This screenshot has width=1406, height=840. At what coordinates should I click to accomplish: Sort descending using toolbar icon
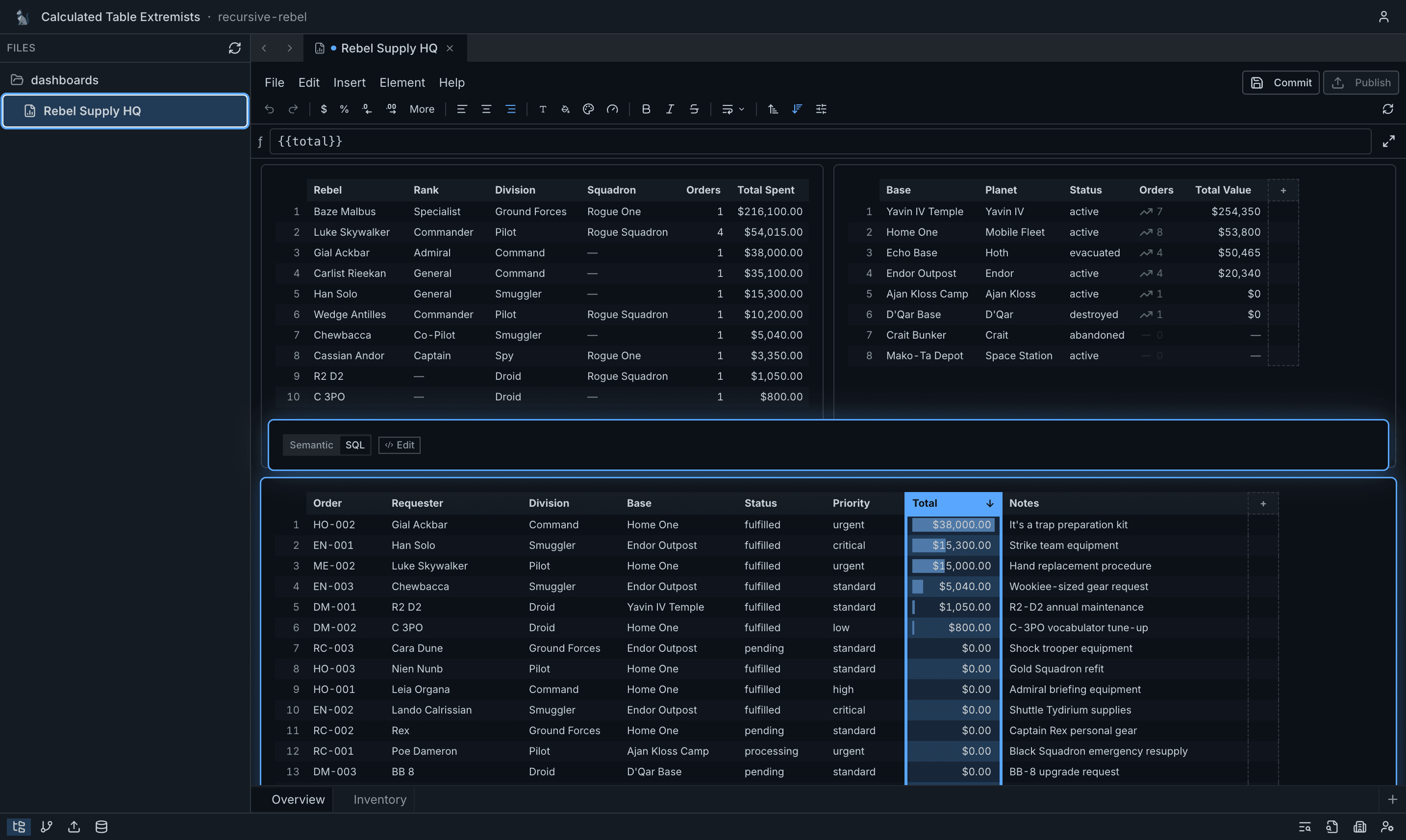(797, 109)
